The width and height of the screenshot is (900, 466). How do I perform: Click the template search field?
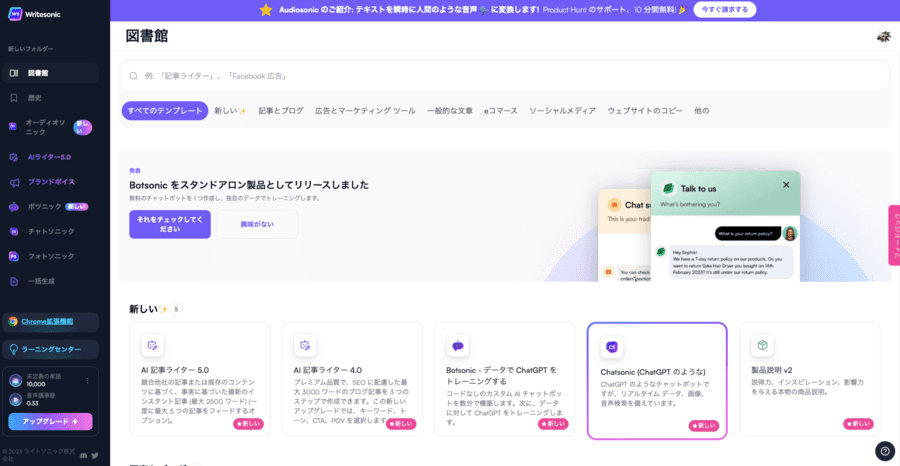click(x=505, y=76)
